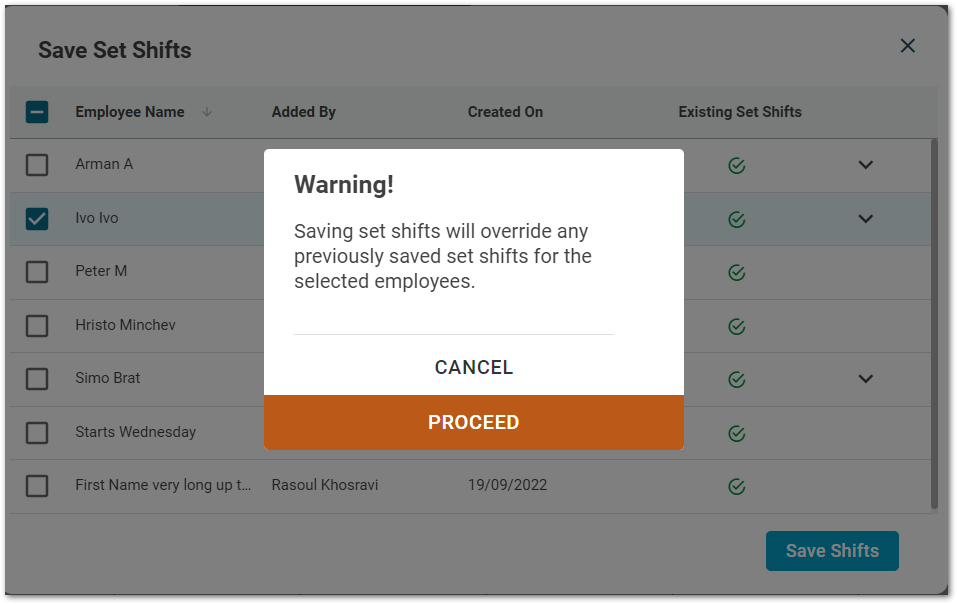Check the checkbox for Peter M
The image size is (957, 604).
coord(37,271)
